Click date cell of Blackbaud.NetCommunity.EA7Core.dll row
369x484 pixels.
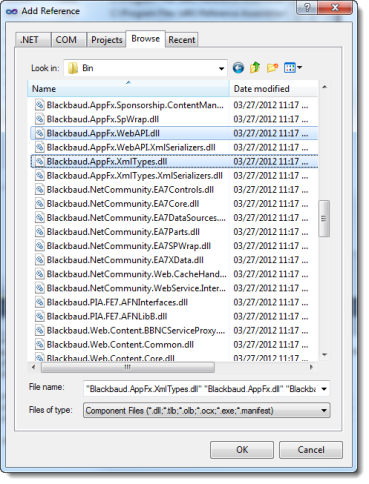(x=271, y=204)
